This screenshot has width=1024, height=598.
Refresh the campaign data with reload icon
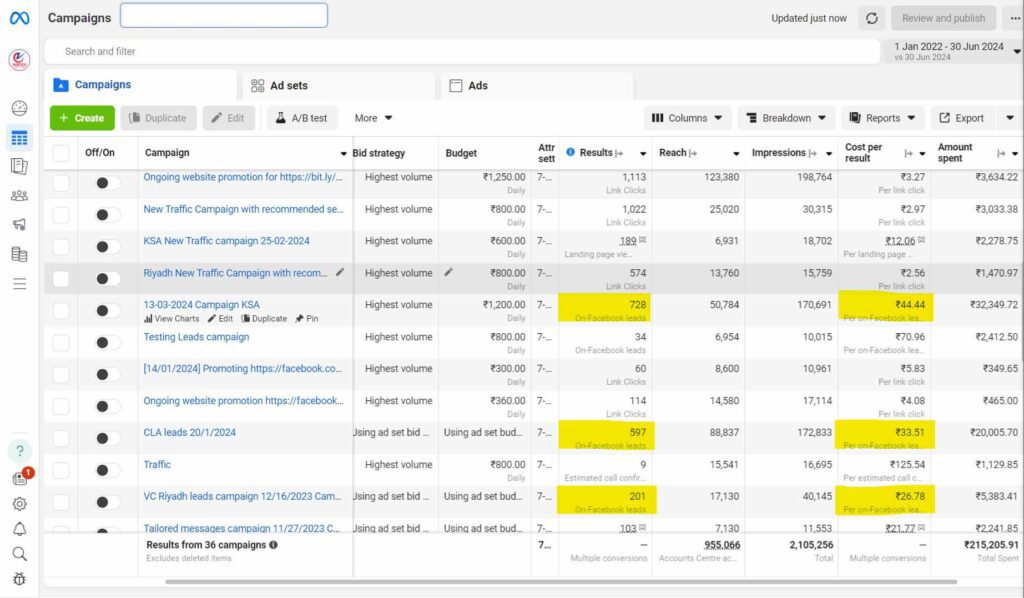click(x=871, y=18)
